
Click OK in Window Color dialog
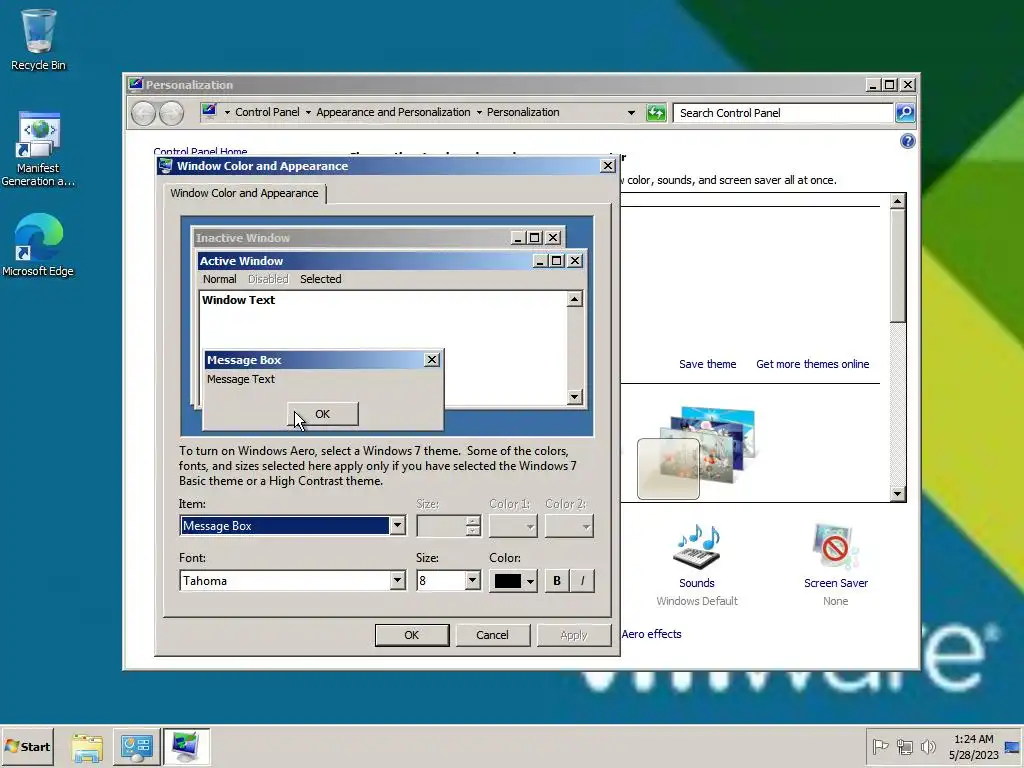point(411,635)
